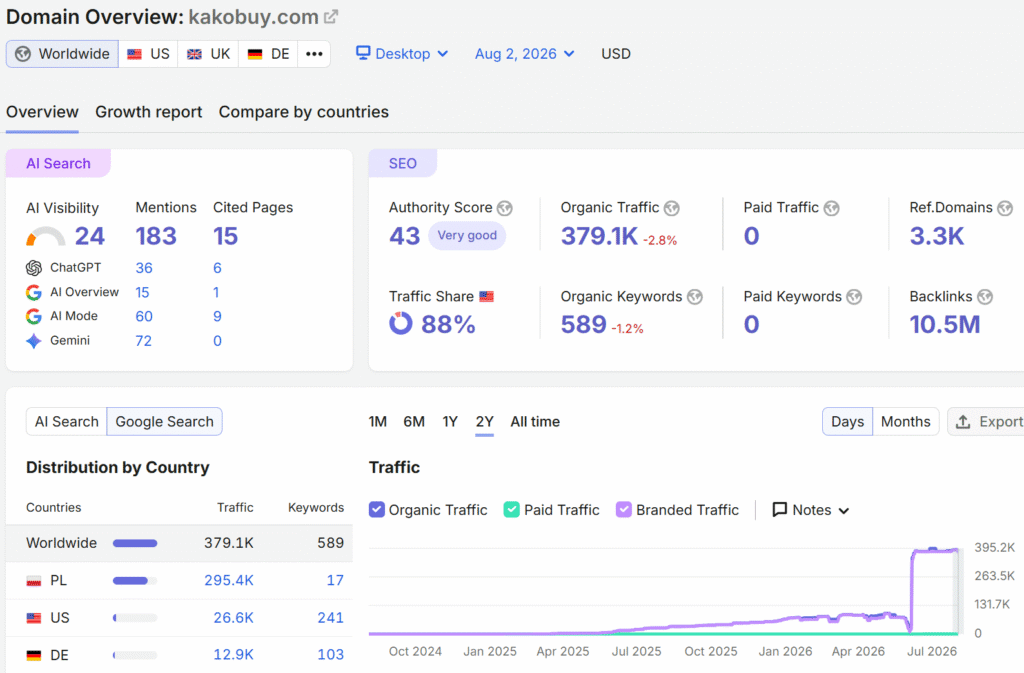The image size is (1024, 673).
Task: Click the Worldwide globe icon
Action: pyautogui.click(x=23, y=54)
